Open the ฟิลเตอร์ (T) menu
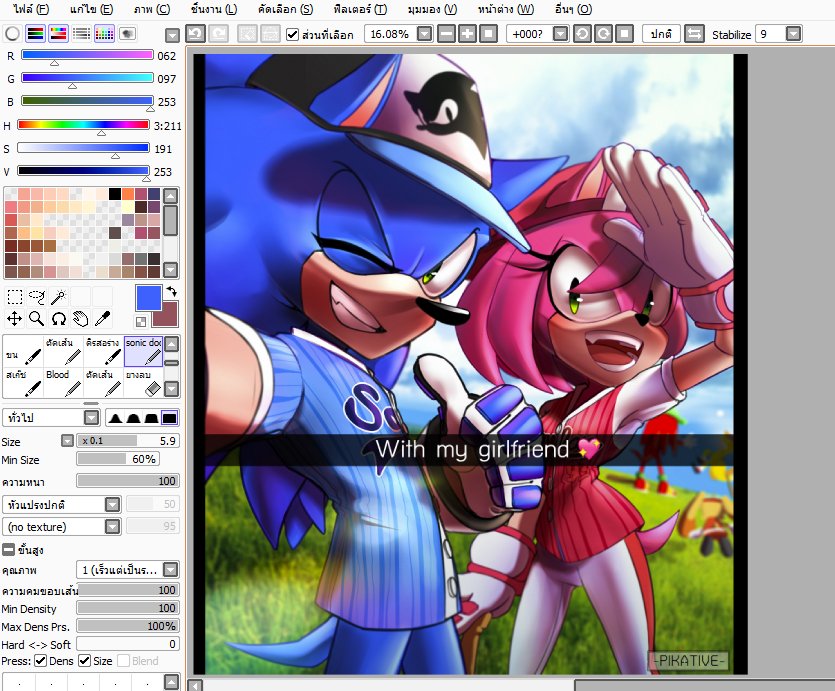Screen dimensions: 835x691 pos(360,9)
